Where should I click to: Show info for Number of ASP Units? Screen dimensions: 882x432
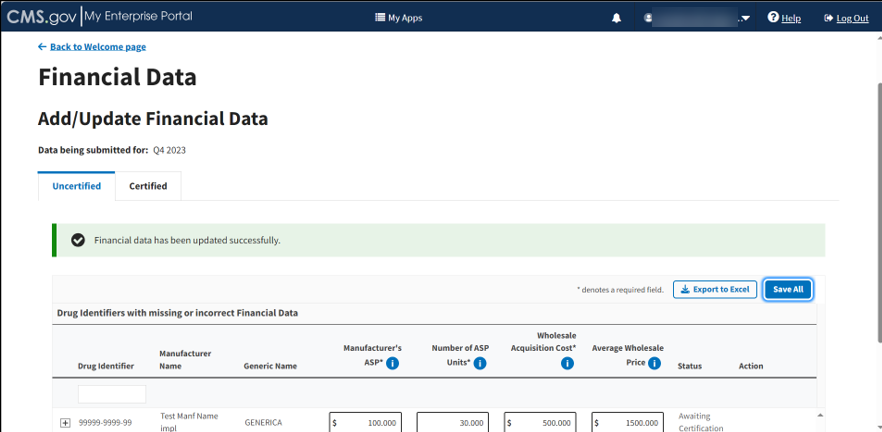click(x=480, y=363)
